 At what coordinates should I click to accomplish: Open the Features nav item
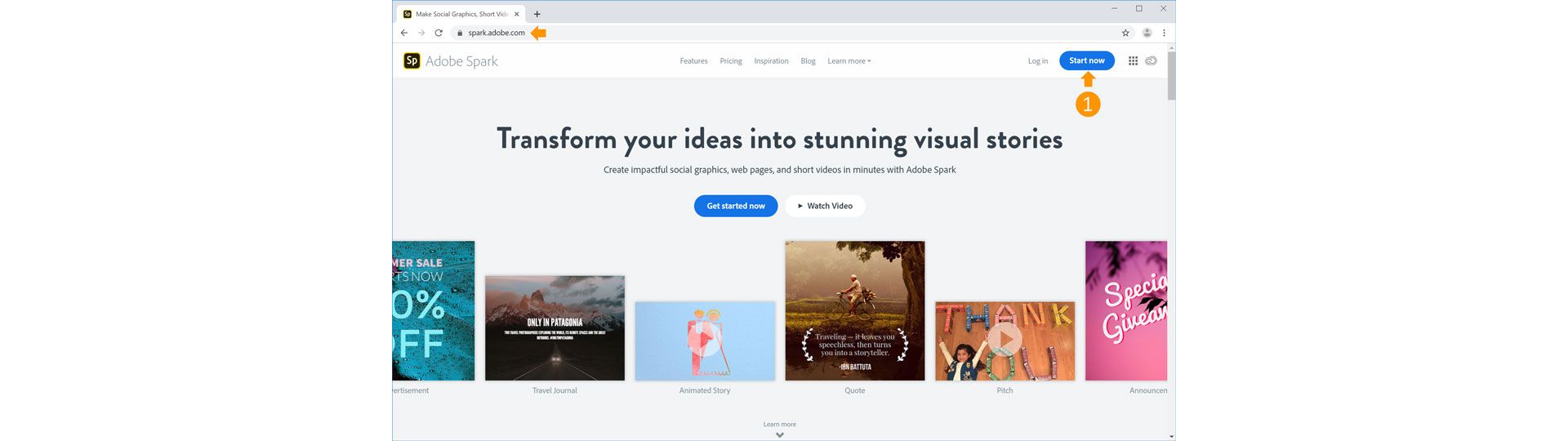click(693, 61)
